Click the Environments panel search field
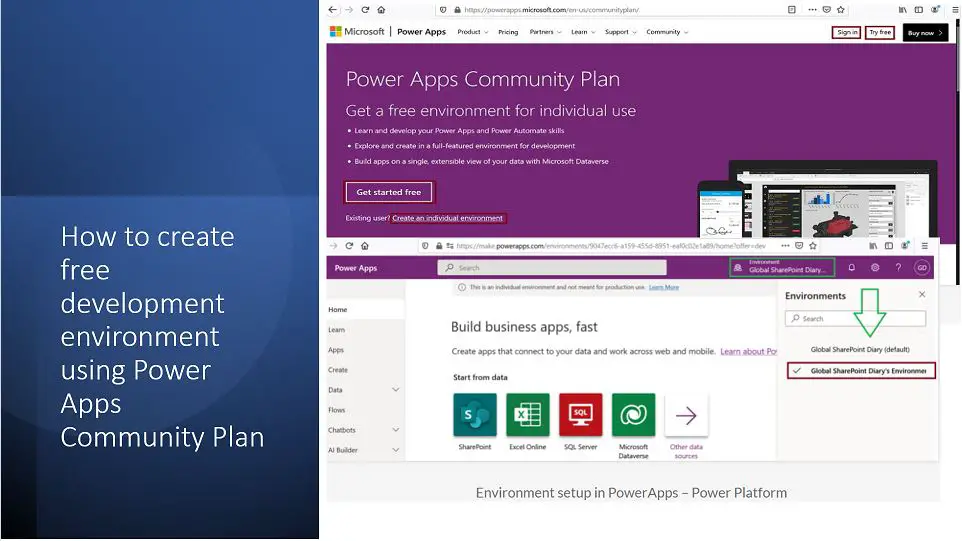 pyautogui.click(x=855, y=318)
